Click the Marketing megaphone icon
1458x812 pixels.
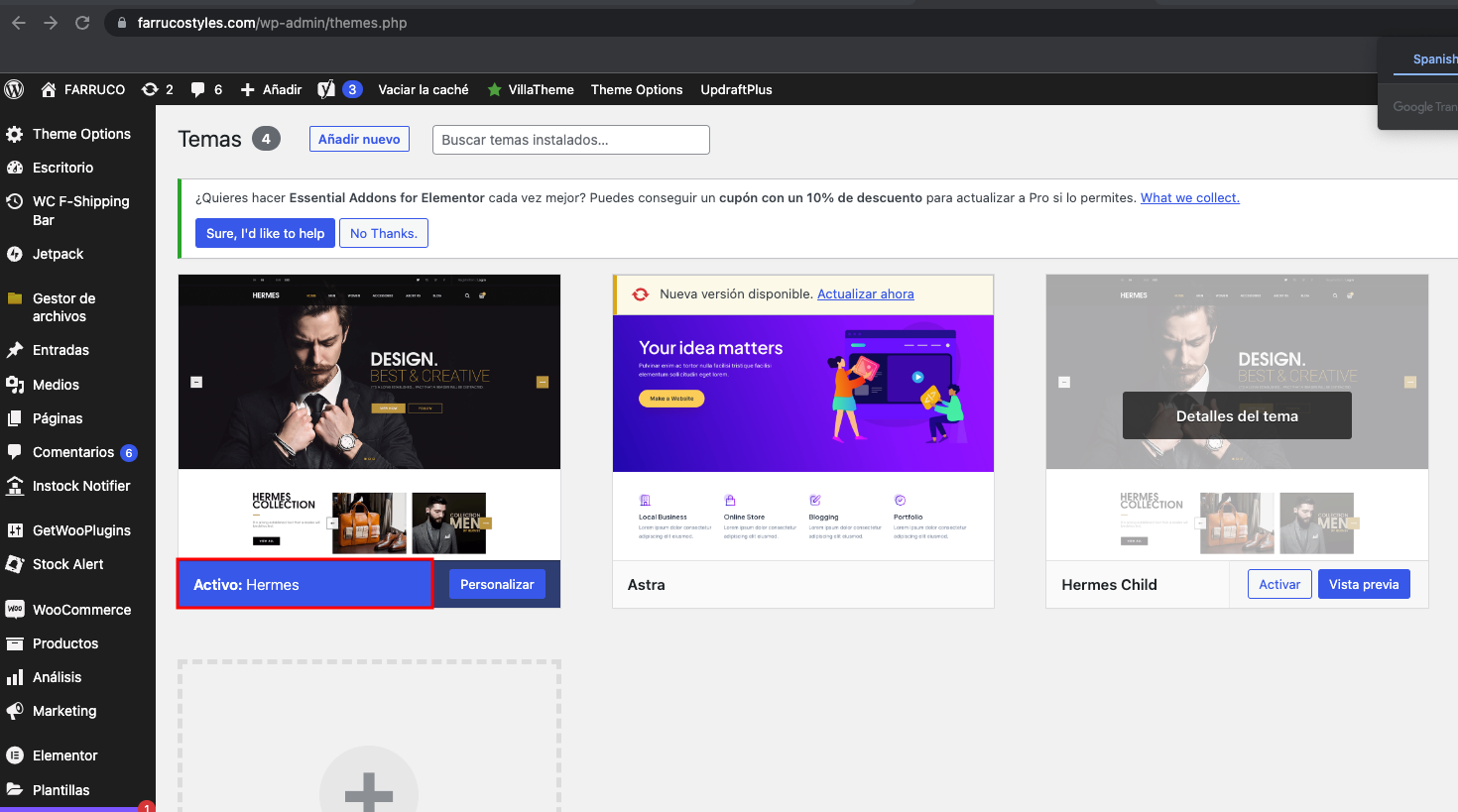[x=15, y=711]
